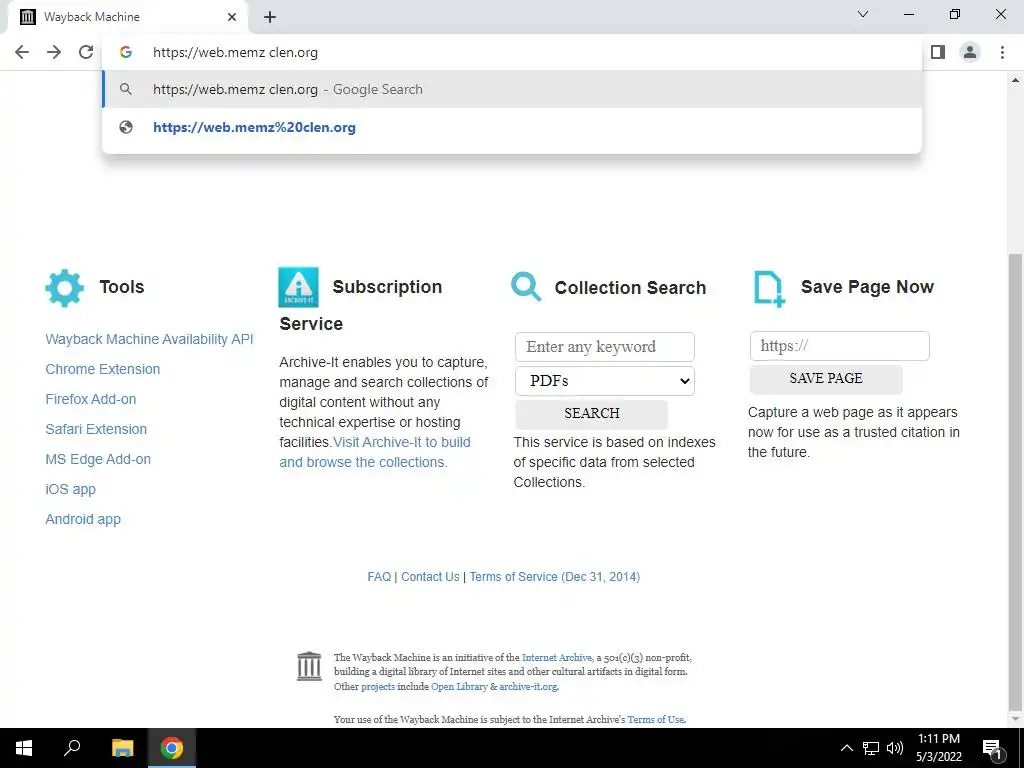Open the Android app link
The image size is (1024, 768).
click(x=83, y=519)
